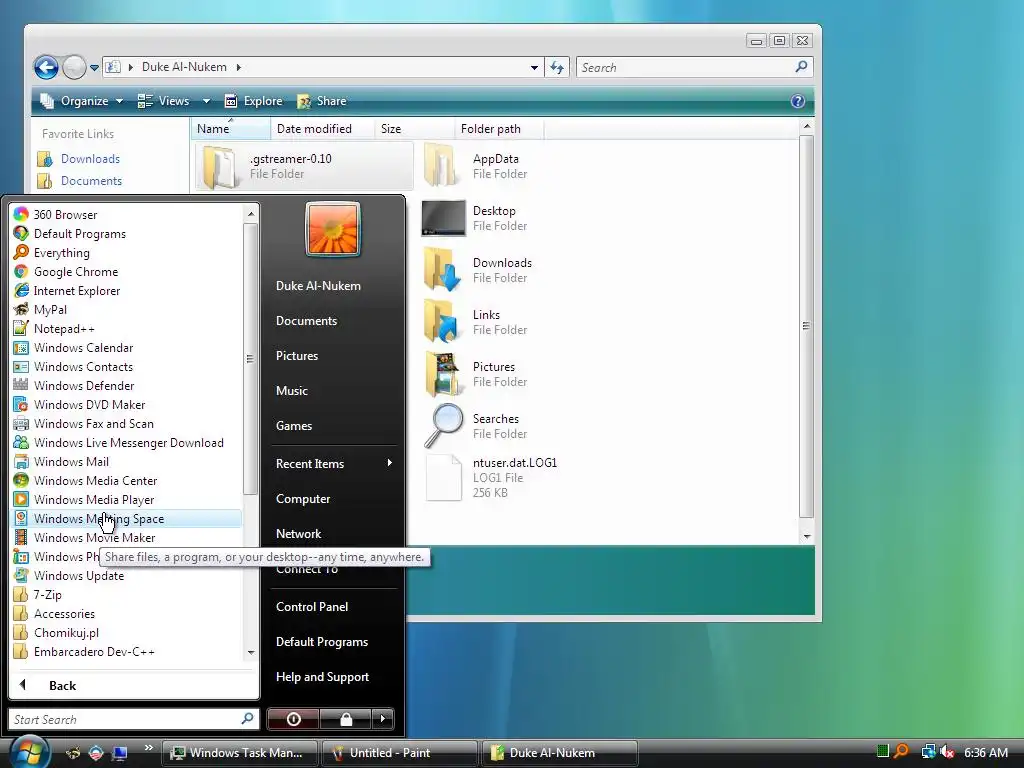Switch to Untitled - Paint taskbar button

pos(399,752)
